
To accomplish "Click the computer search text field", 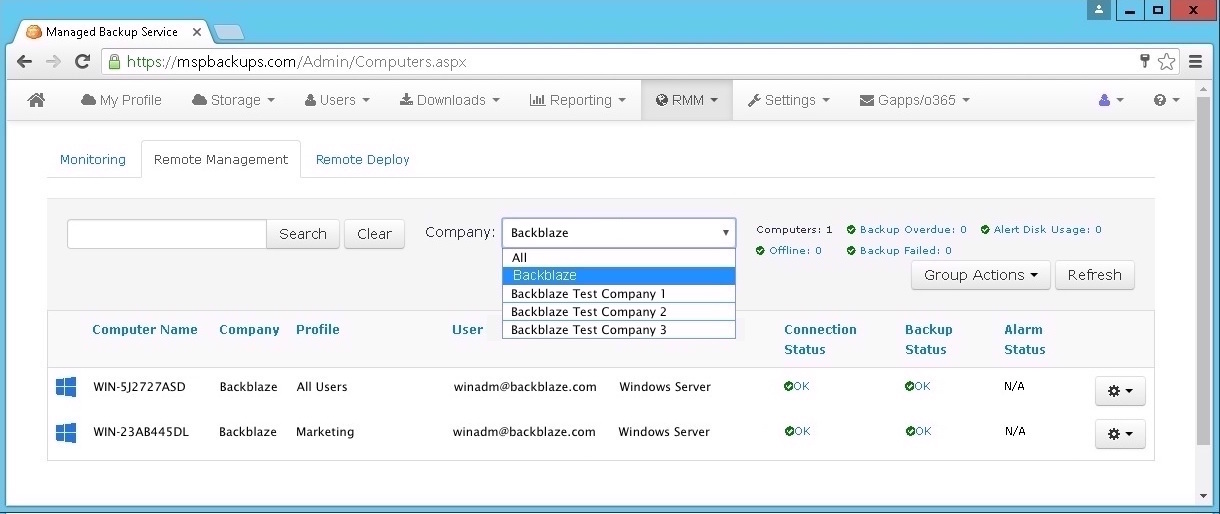I will tap(167, 234).
